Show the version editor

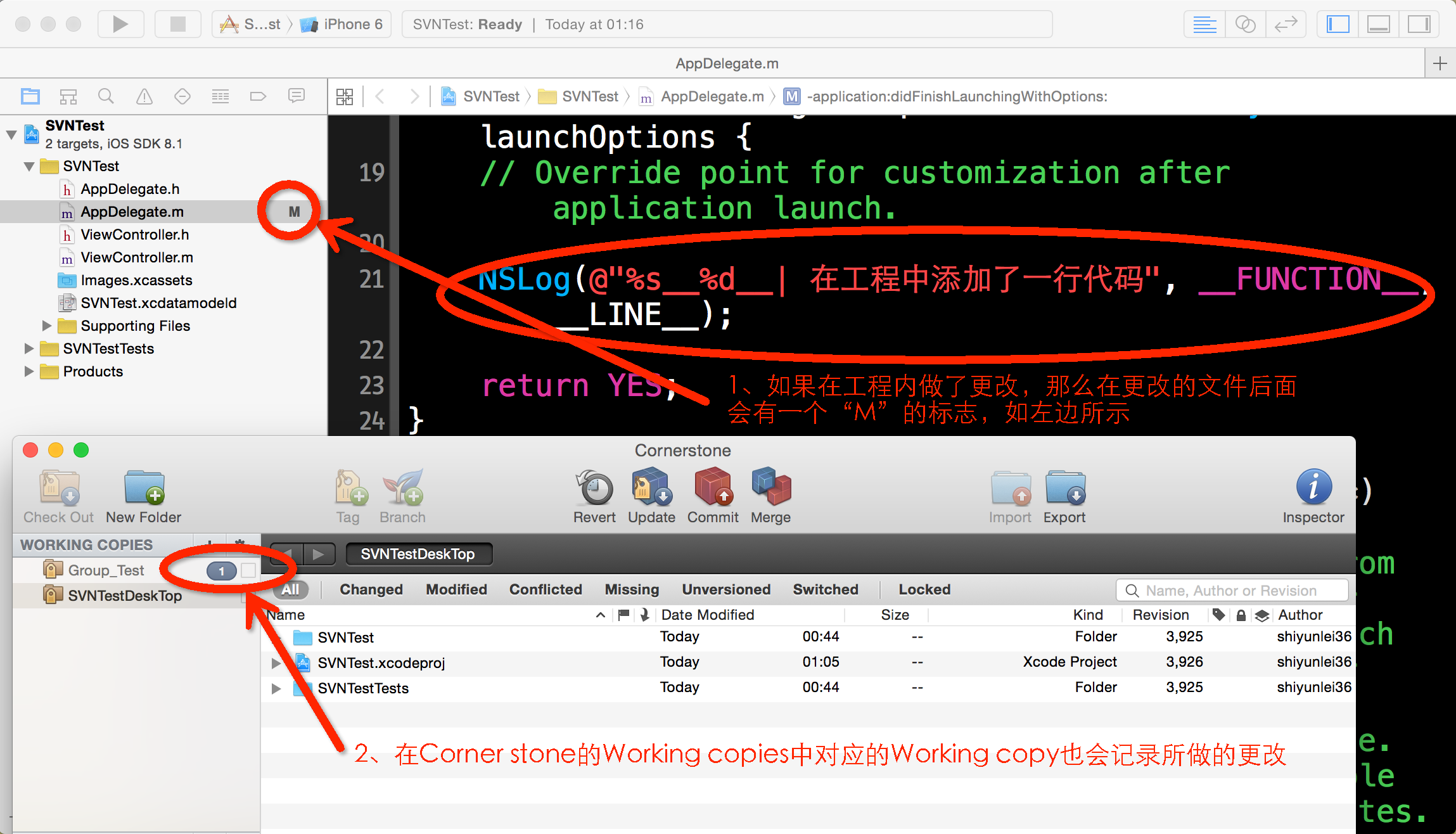click(x=1286, y=25)
